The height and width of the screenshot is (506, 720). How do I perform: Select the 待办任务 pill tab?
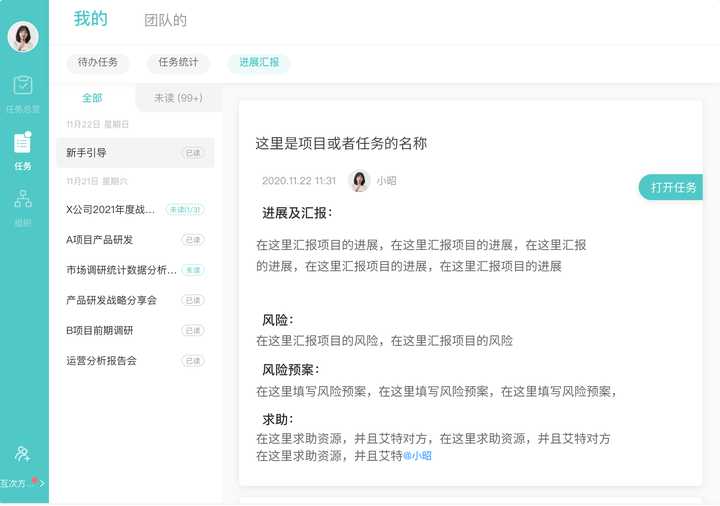(98, 62)
